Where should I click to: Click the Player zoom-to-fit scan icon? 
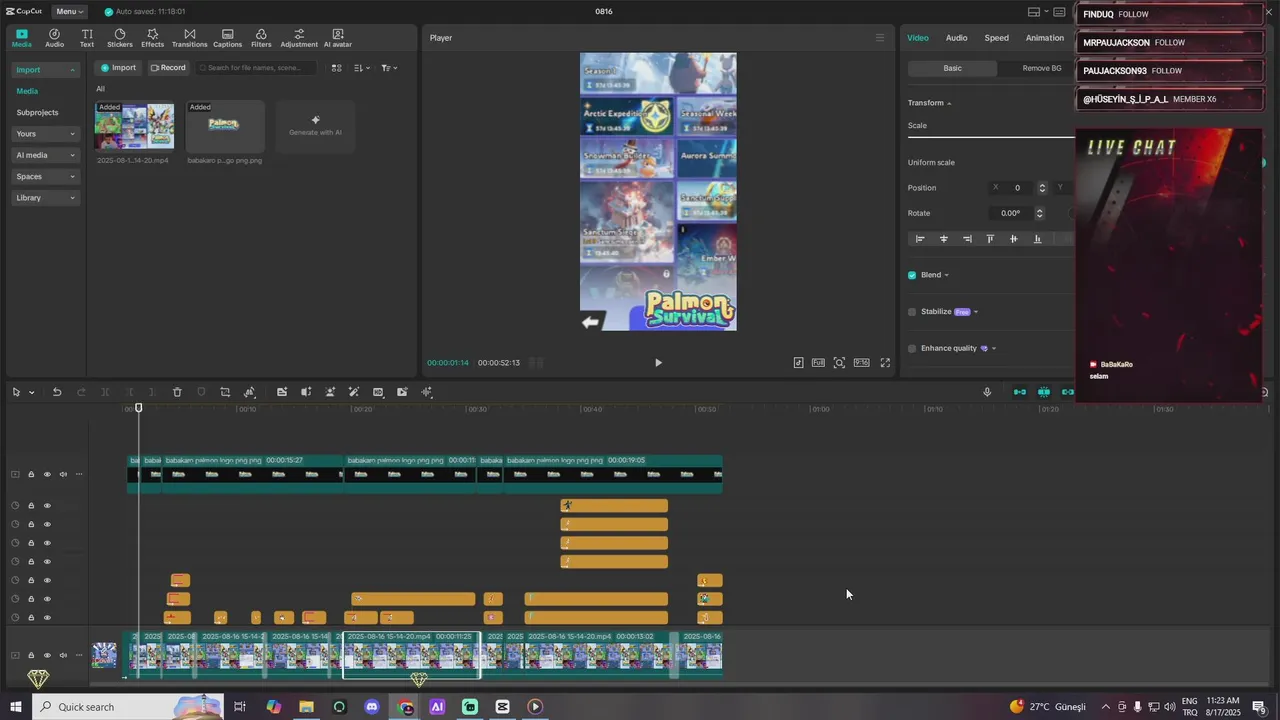(839, 363)
